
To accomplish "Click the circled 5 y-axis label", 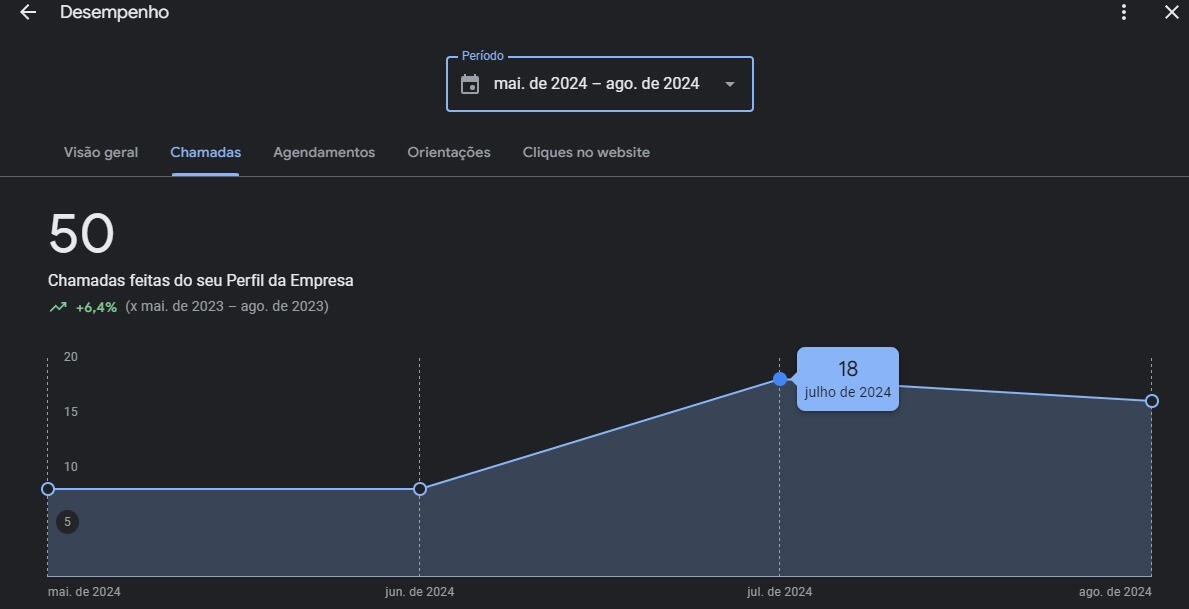I will pyautogui.click(x=67, y=522).
